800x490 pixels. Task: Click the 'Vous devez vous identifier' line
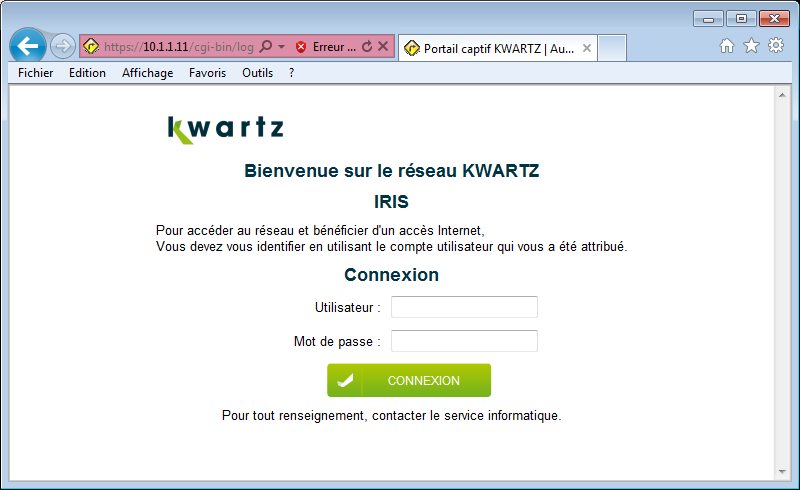(x=391, y=247)
